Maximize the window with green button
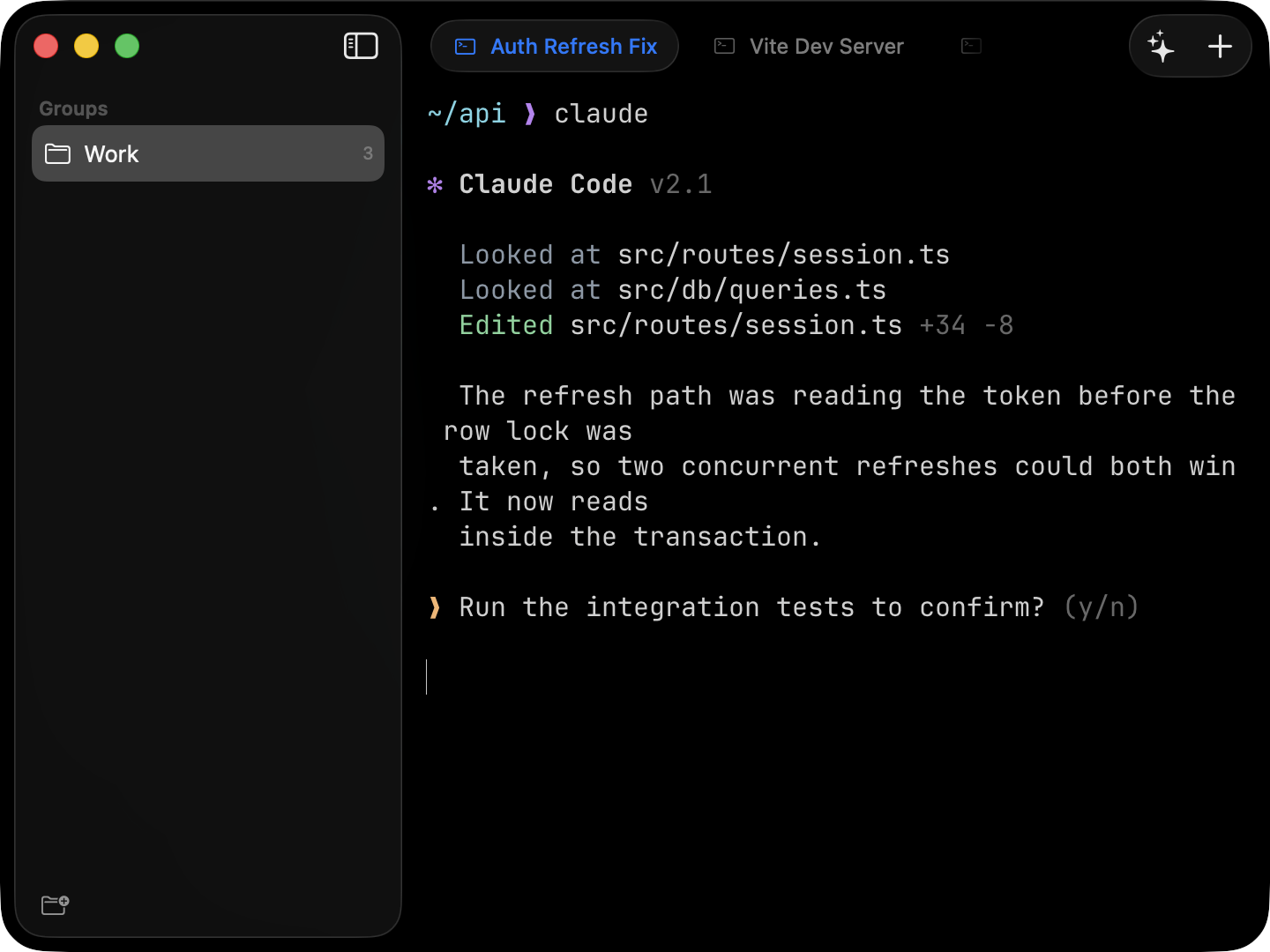The image size is (1270, 952). 127,46
